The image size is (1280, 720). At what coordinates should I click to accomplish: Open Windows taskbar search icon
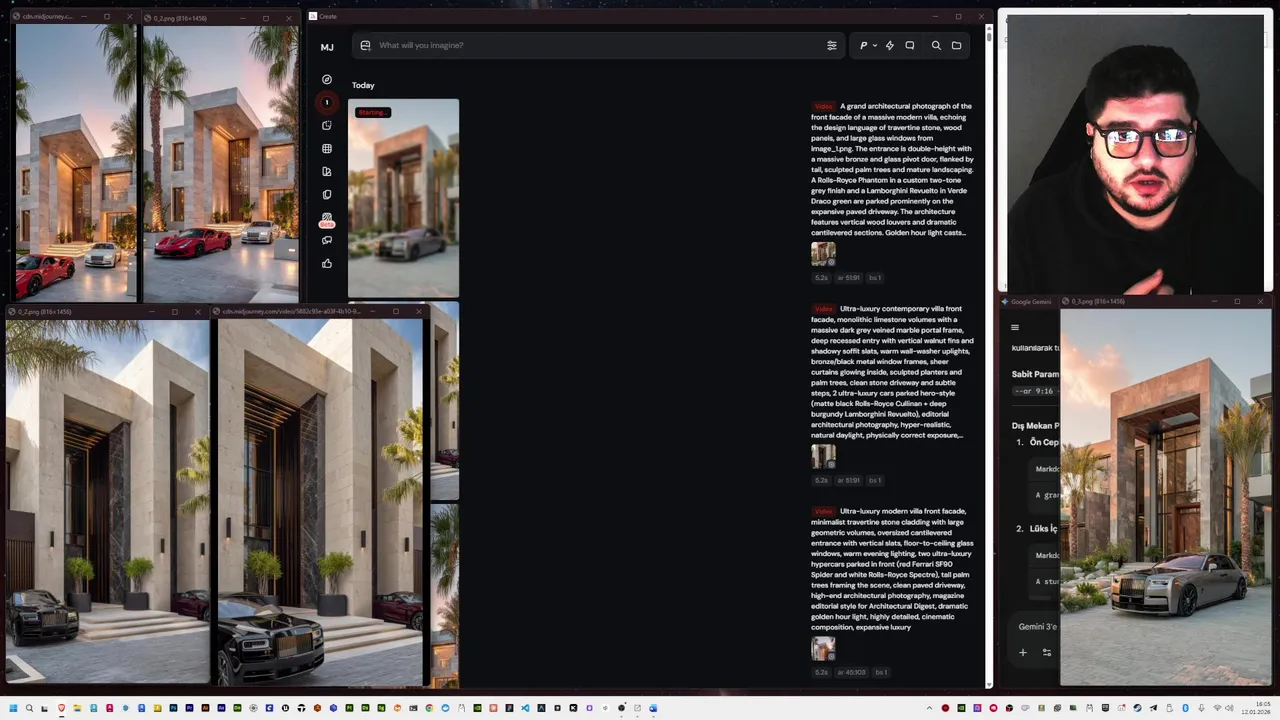[x=29, y=708]
